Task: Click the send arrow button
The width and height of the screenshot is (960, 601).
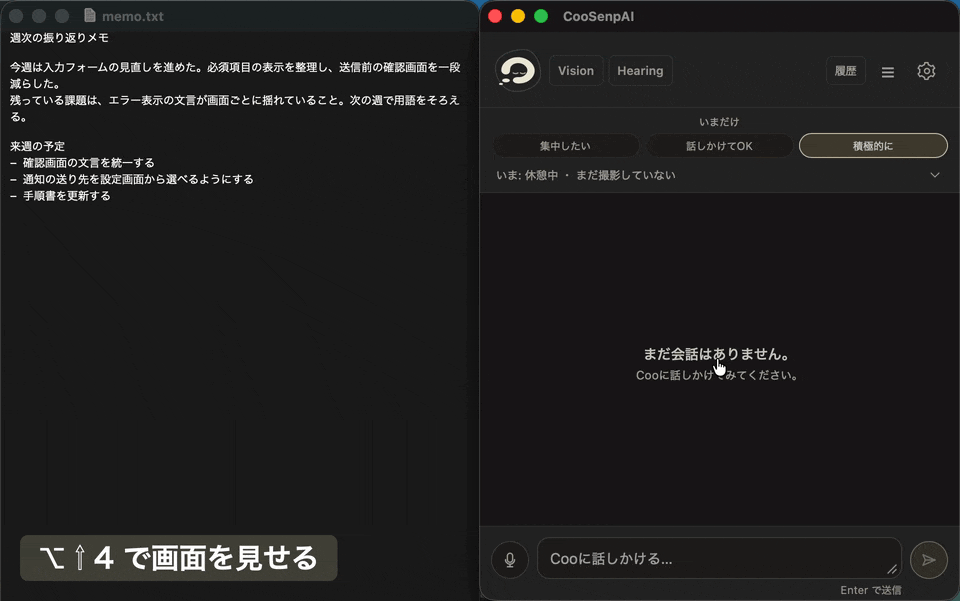Action: pos(928,559)
